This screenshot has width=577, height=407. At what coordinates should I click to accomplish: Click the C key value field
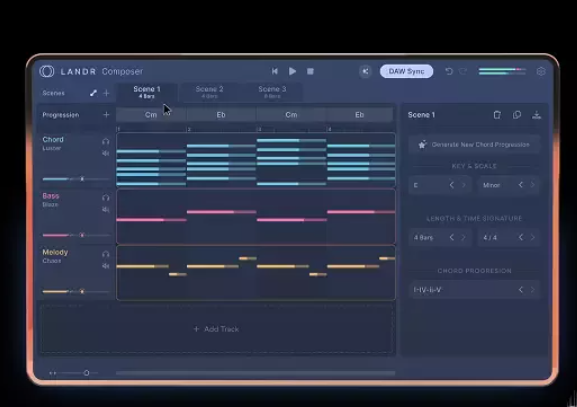point(440,185)
